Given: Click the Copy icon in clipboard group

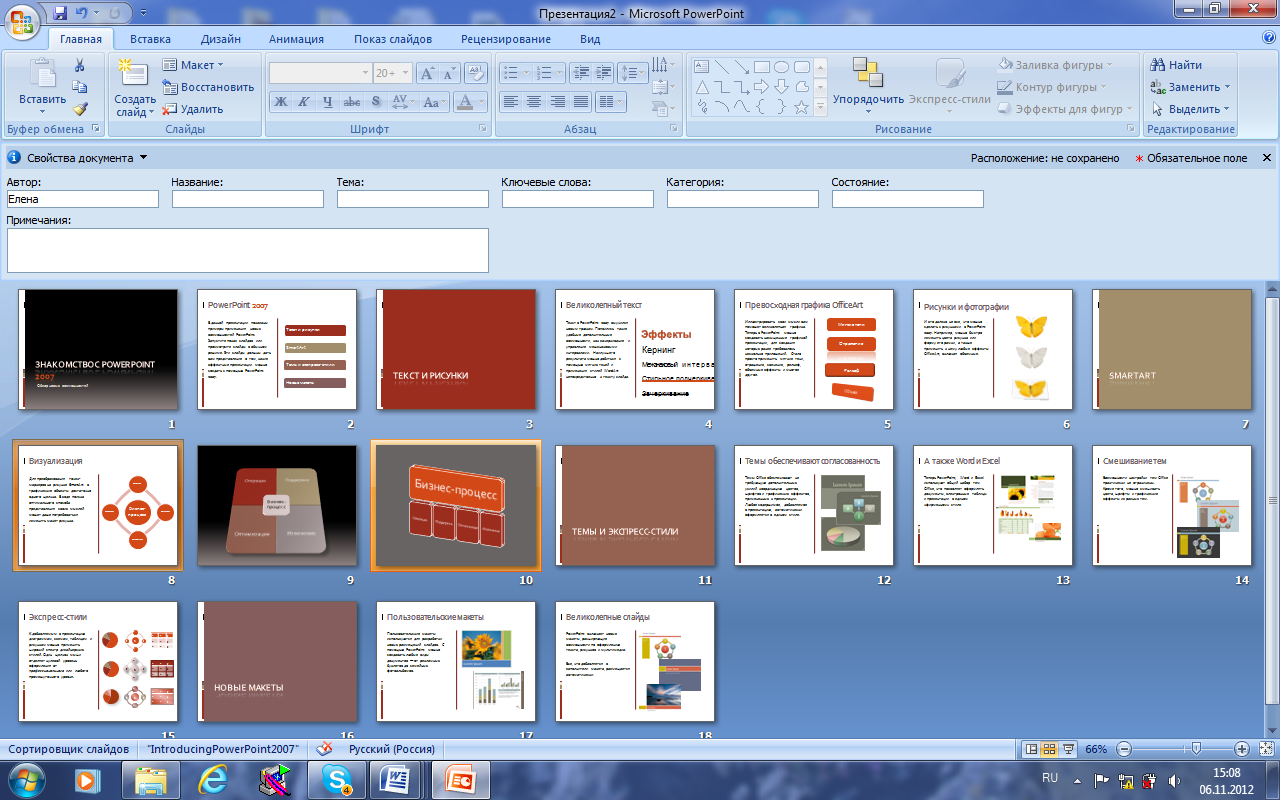Looking at the screenshot, I should click(80, 88).
